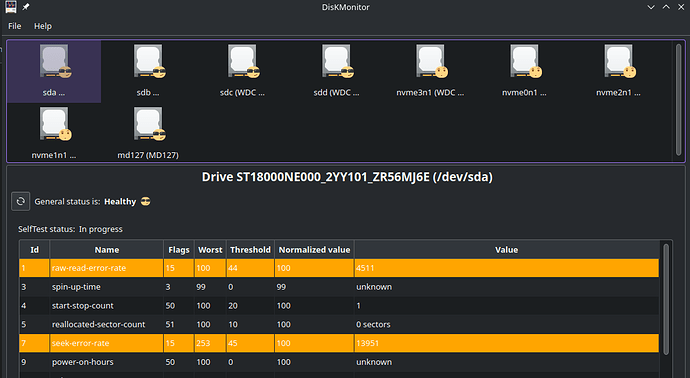Open the Help menu
Screen dimensions: 690x378
click(43, 26)
